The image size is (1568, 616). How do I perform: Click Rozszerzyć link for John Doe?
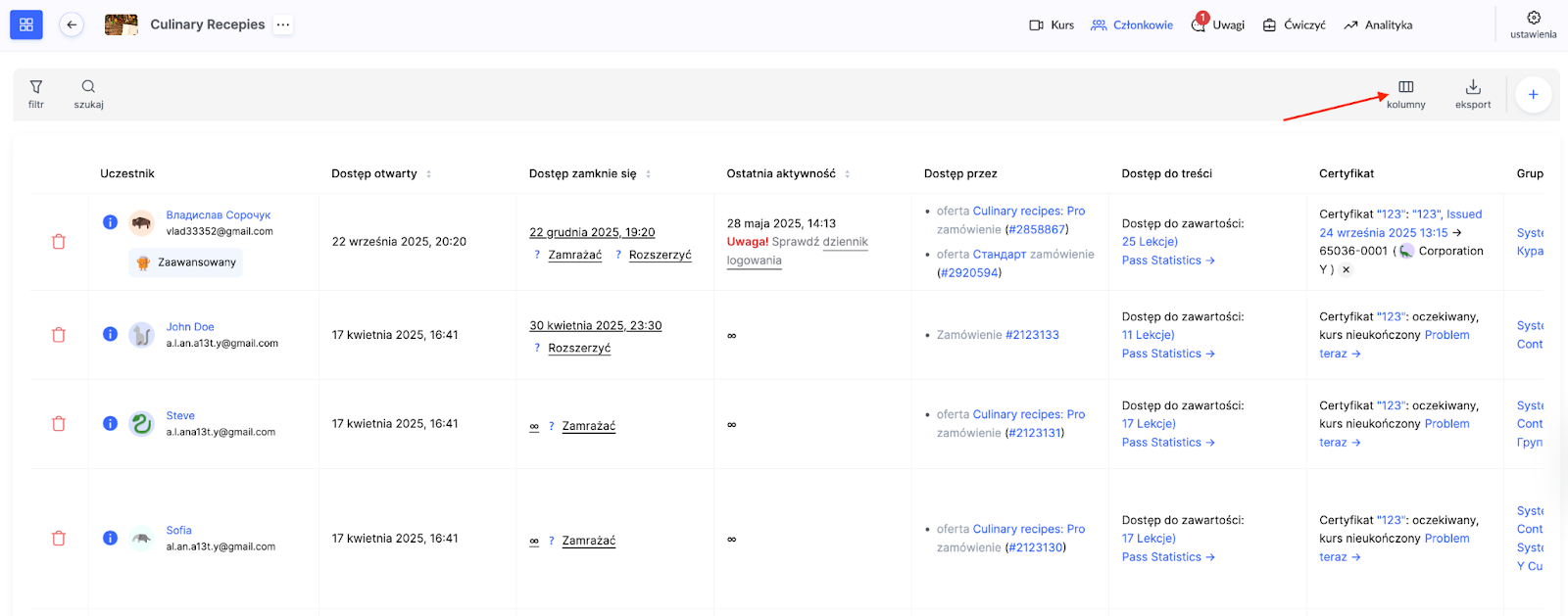579,349
